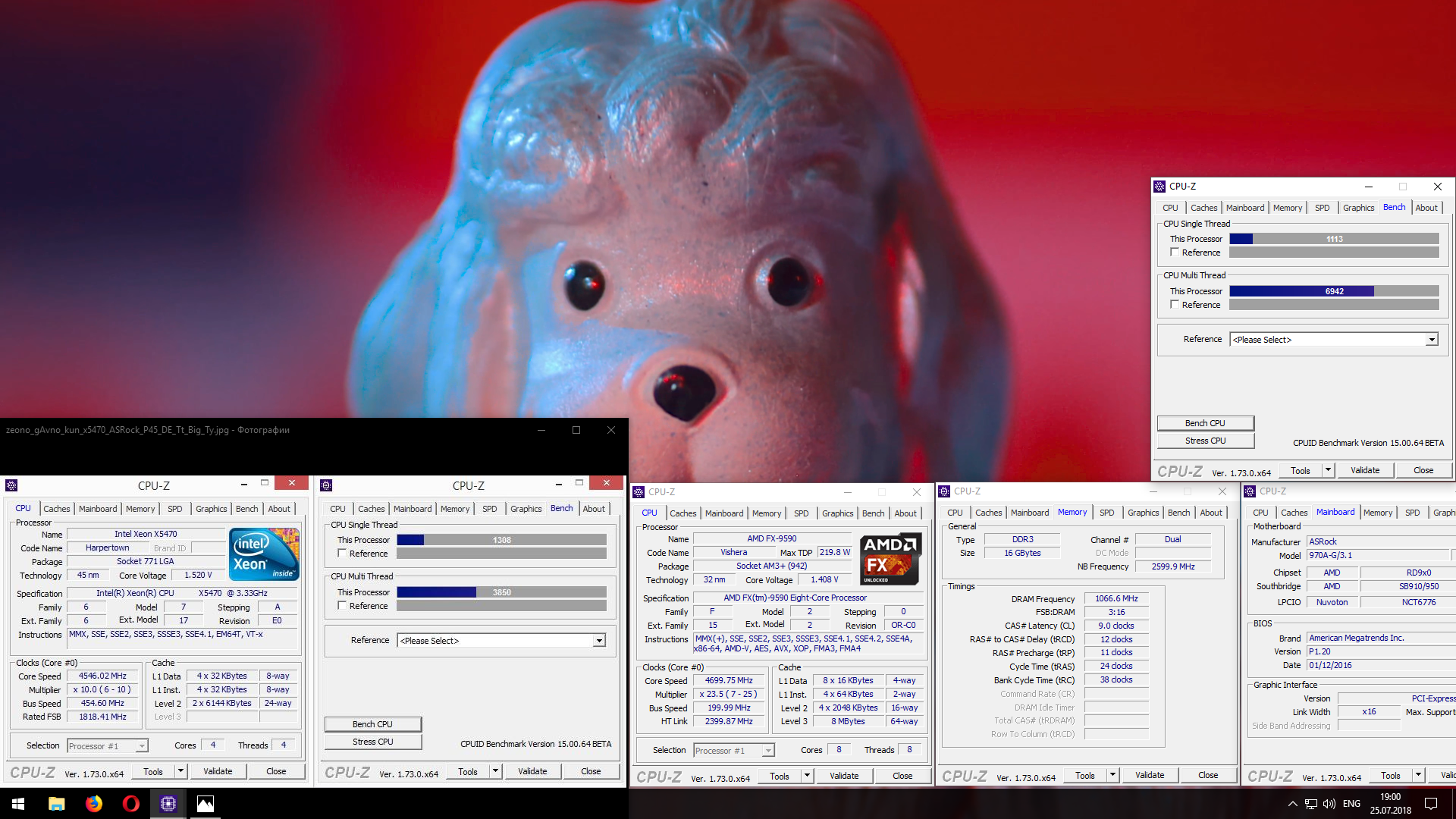Open SPD tab in Memory window
This screenshot has width=1456, height=819.
pos(1106,513)
